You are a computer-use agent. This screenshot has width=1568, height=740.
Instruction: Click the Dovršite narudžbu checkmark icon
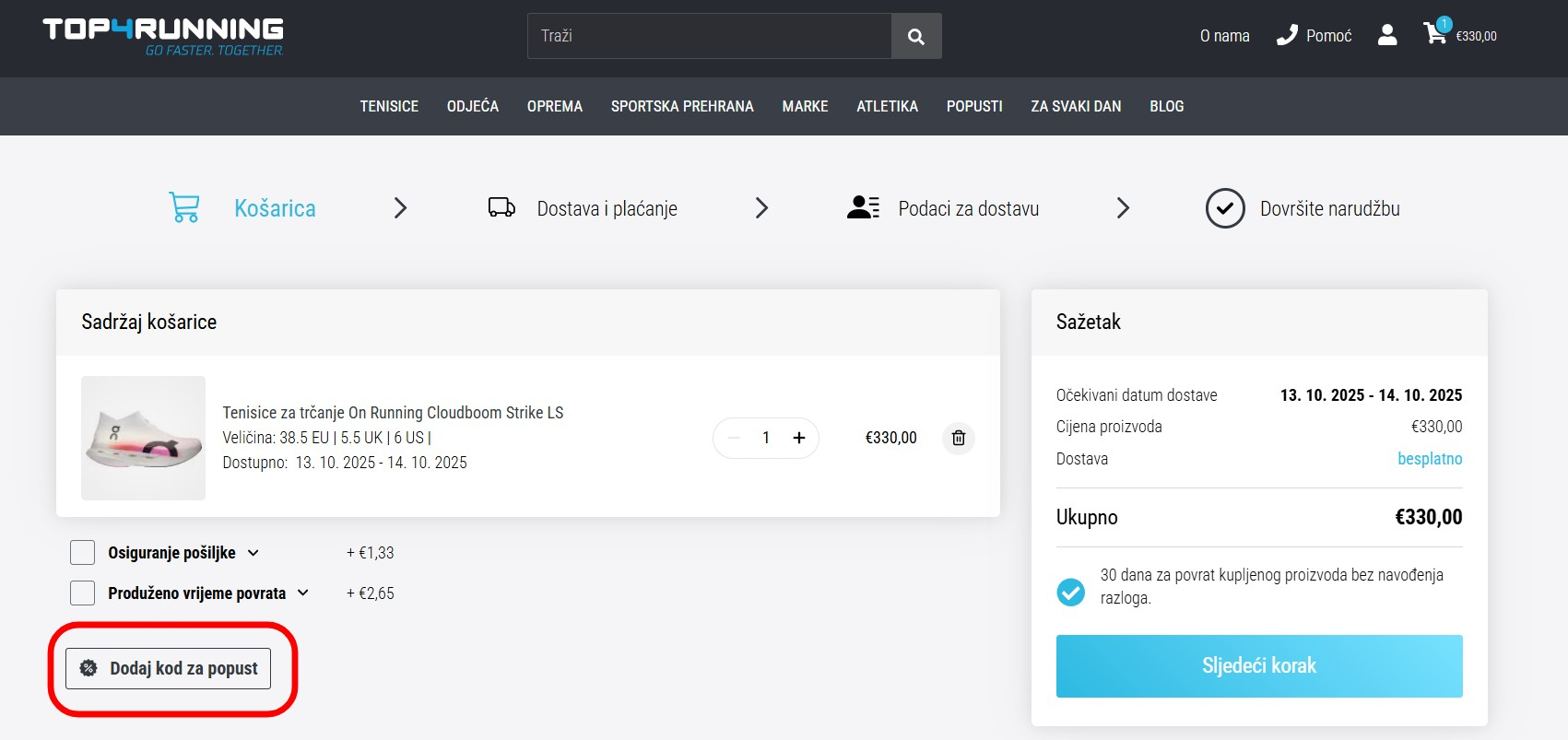tap(1224, 208)
